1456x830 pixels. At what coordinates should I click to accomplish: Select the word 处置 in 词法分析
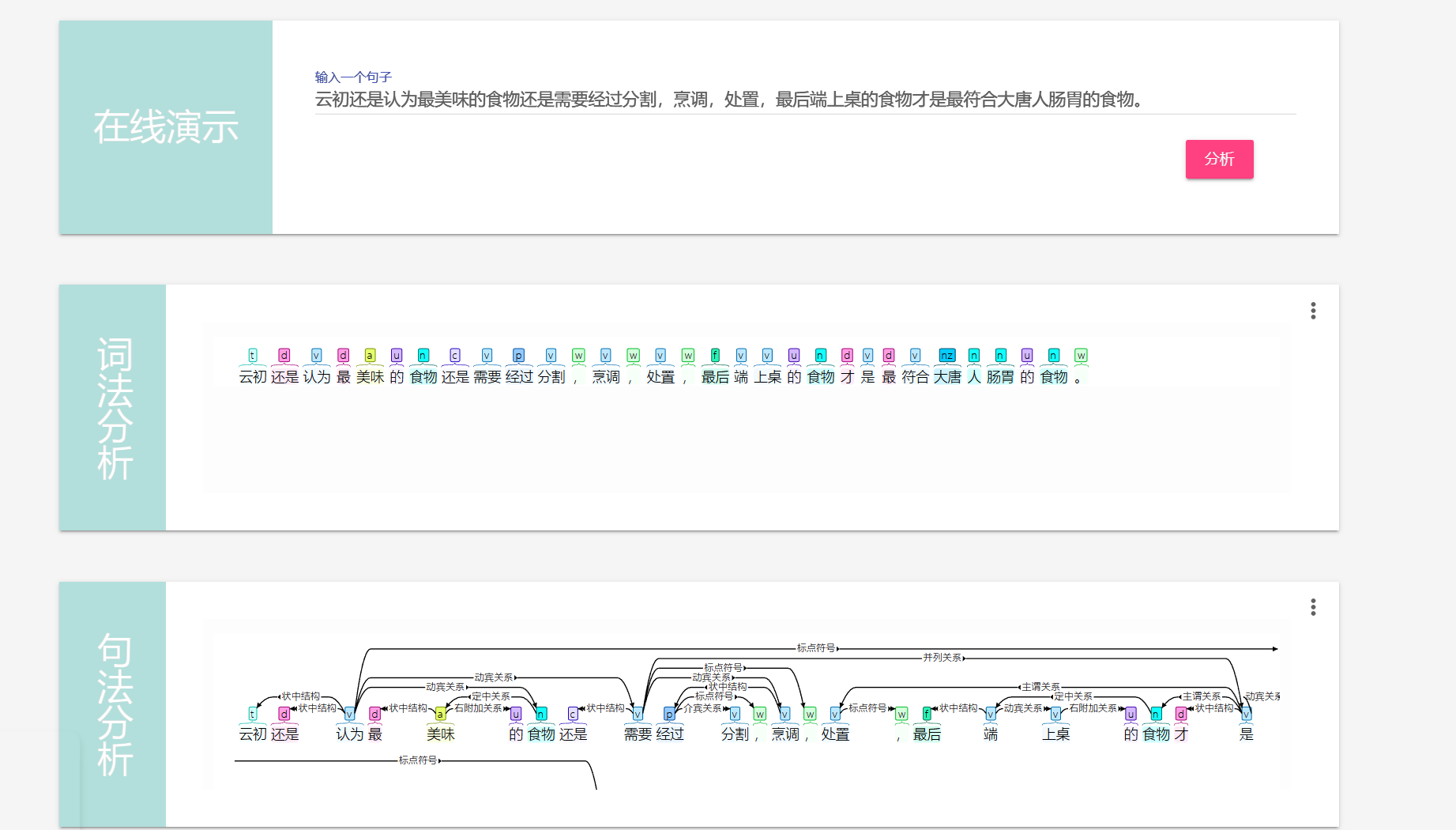660,377
